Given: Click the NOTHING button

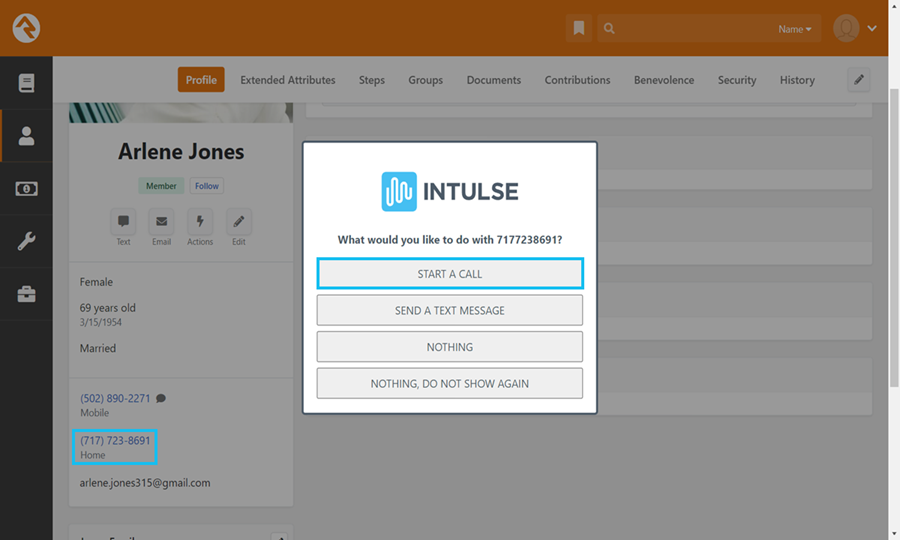Looking at the screenshot, I should 450,347.
